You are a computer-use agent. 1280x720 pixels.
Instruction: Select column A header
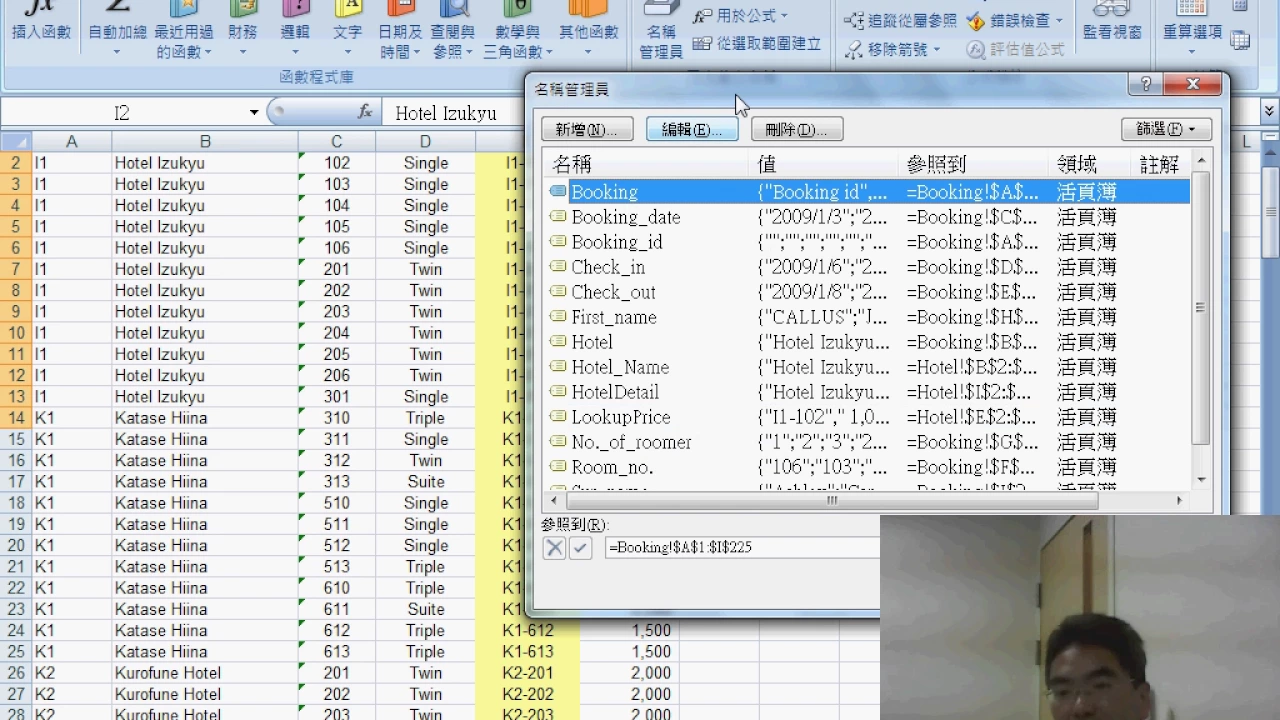71,142
